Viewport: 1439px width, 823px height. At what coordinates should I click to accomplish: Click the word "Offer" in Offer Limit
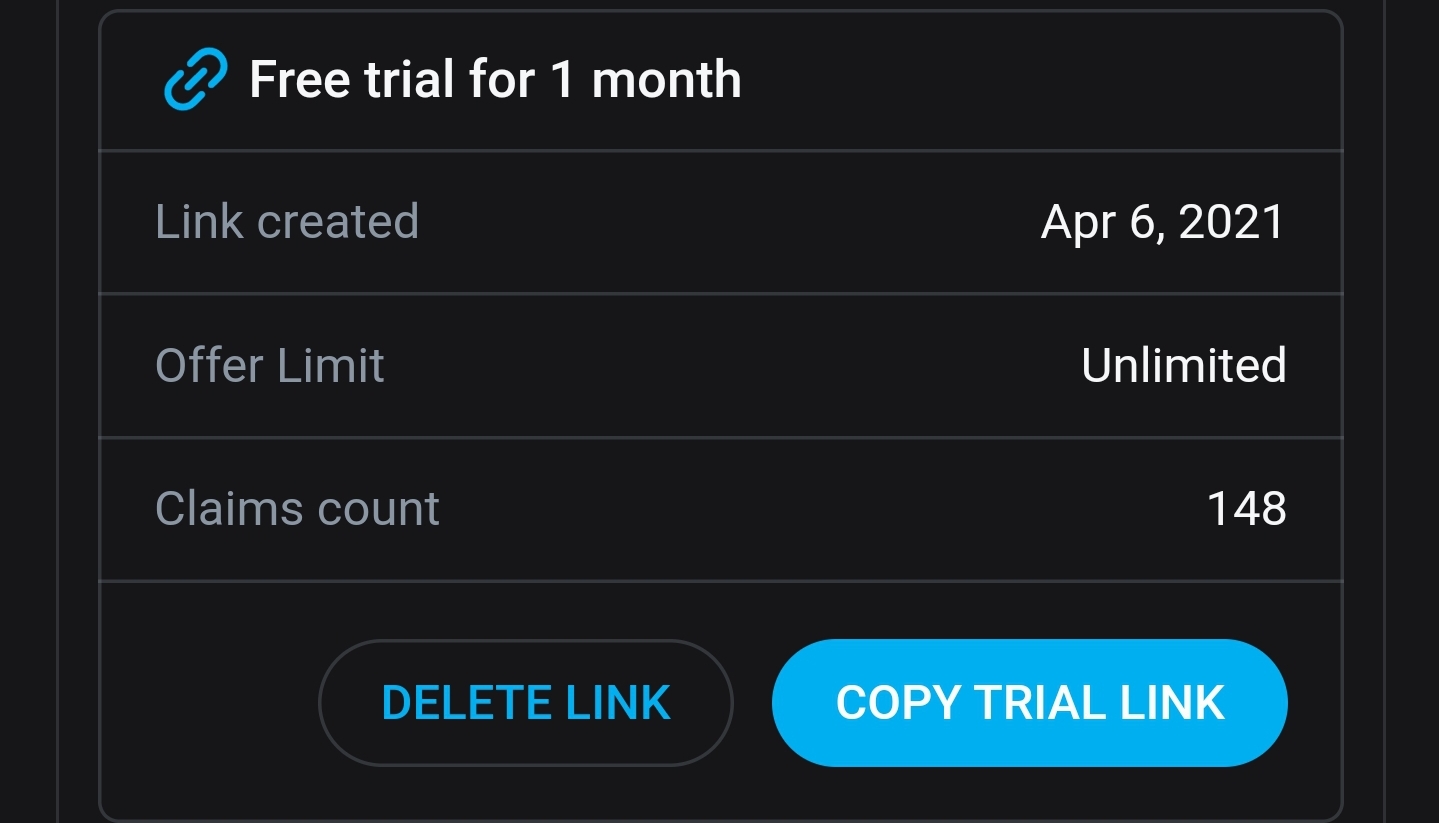pos(210,366)
